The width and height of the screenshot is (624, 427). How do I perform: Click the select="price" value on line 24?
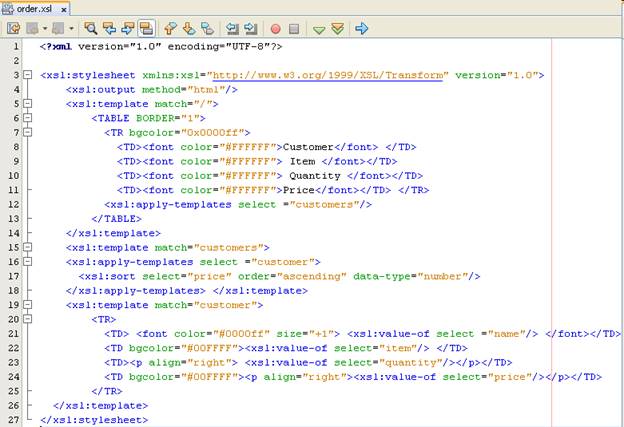coord(510,377)
